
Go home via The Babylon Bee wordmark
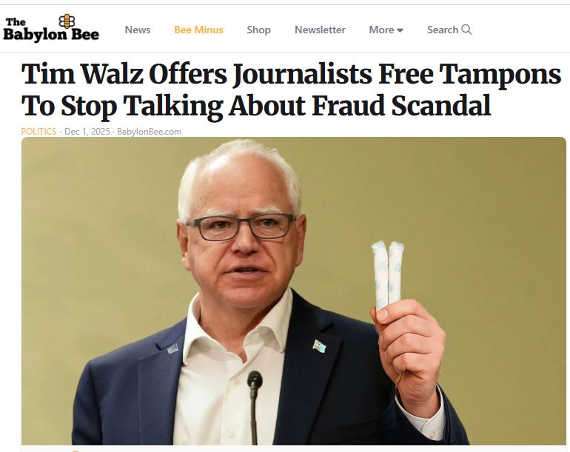(51, 29)
